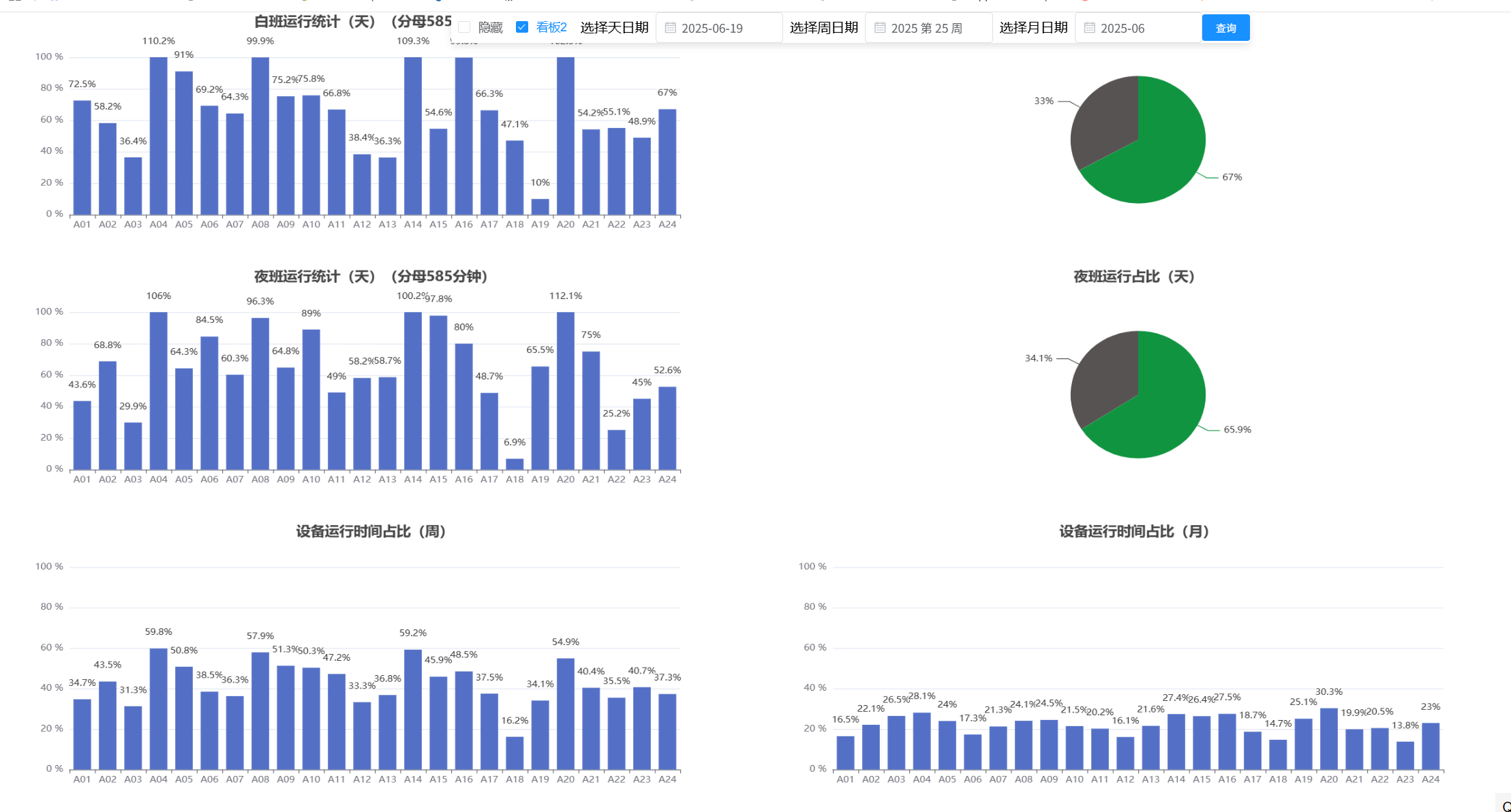
Task: Enable the 隐藏 checkbox
Action: (x=465, y=27)
